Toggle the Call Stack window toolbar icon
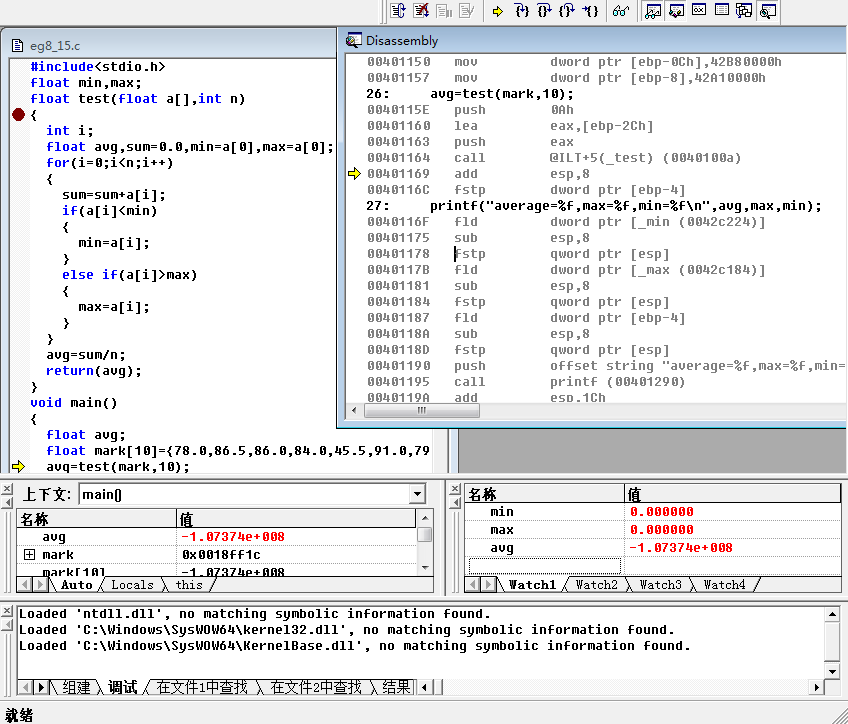The width and height of the screenshot is (848, 724). point(744,10)
